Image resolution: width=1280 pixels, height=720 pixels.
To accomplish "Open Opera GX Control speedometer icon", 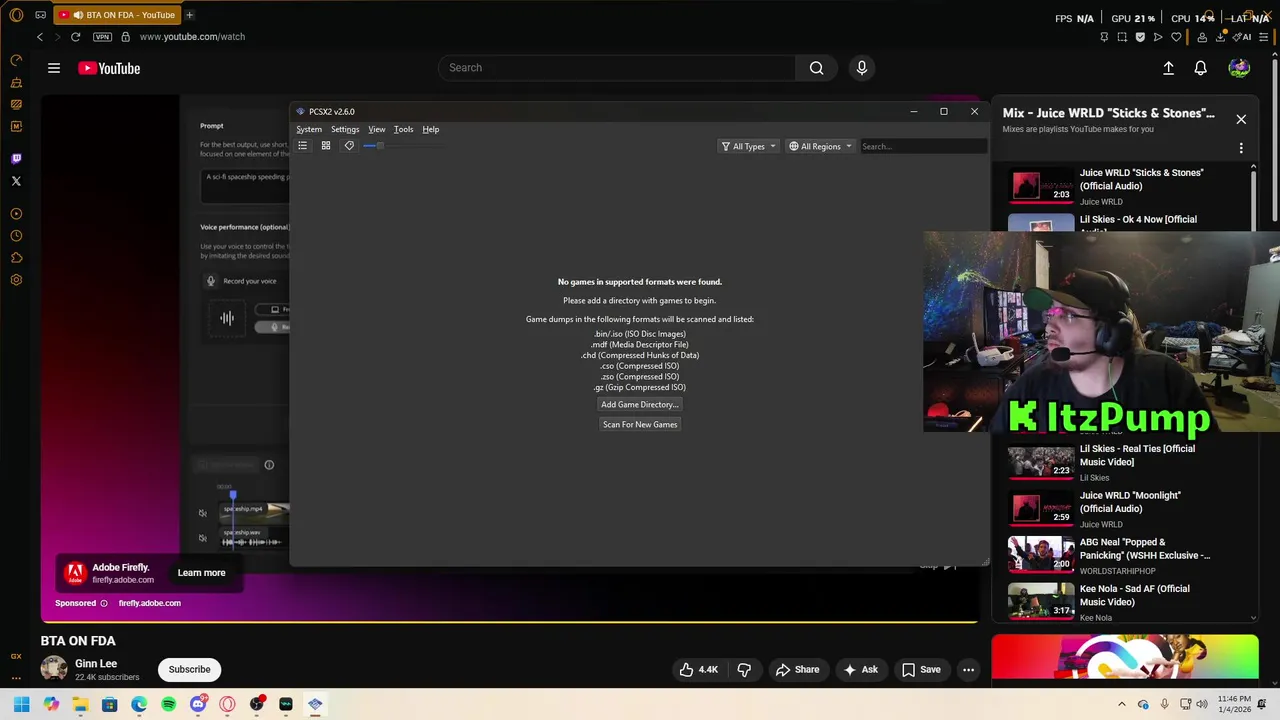I will click(16, 60).
